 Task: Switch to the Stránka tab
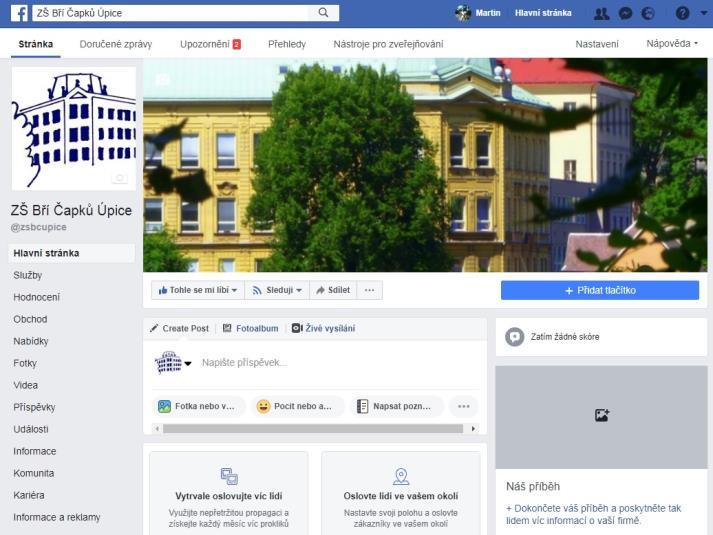click(x=35, y=44)
